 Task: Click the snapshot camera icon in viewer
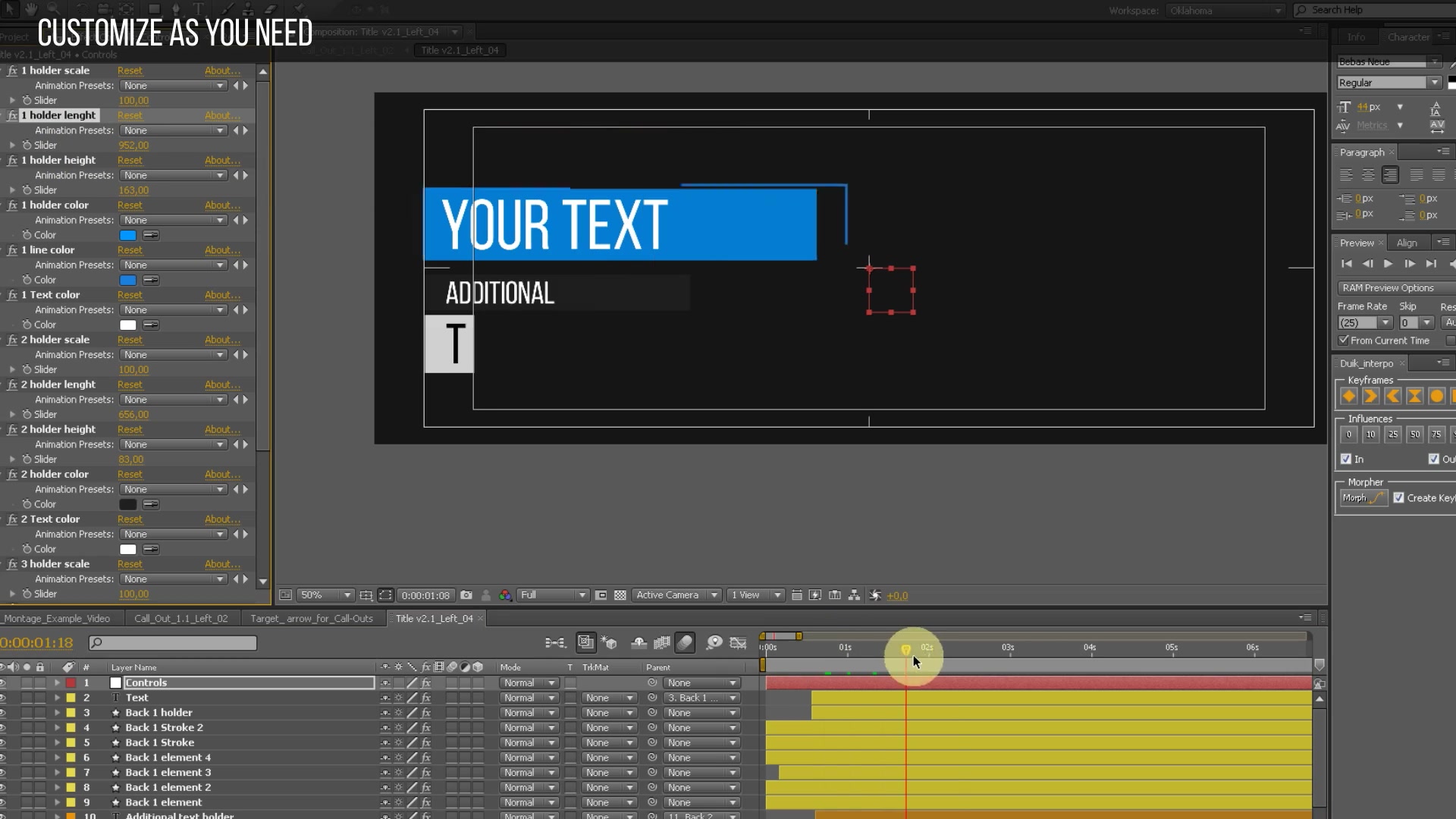tap(466, 595)
